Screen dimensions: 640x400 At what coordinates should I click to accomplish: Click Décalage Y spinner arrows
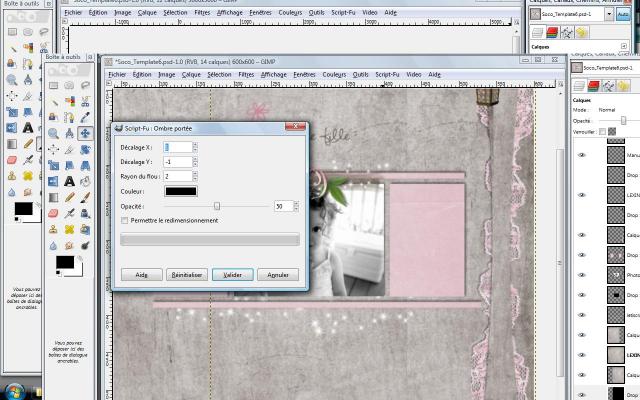click(195, 162)
